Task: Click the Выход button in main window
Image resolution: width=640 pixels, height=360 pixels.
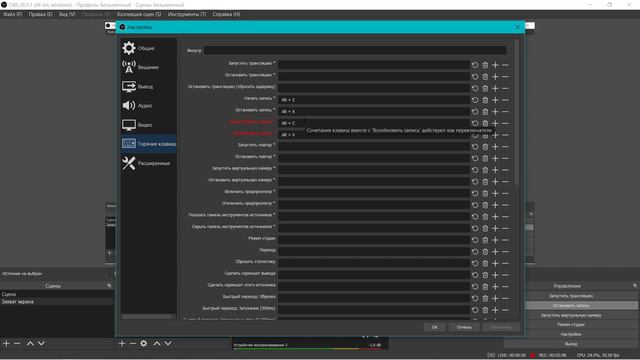Action: [x=571, y=344]
